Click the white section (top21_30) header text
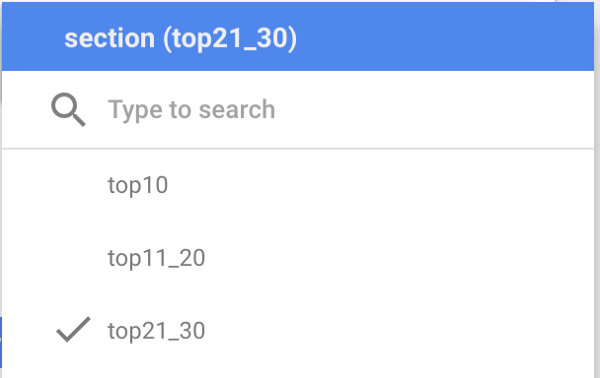 [x=180, y=39]
